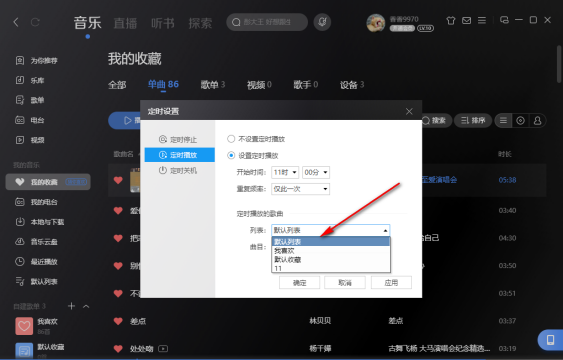
Task: Choose 11 in dropdown list
Action: (331, 268)
